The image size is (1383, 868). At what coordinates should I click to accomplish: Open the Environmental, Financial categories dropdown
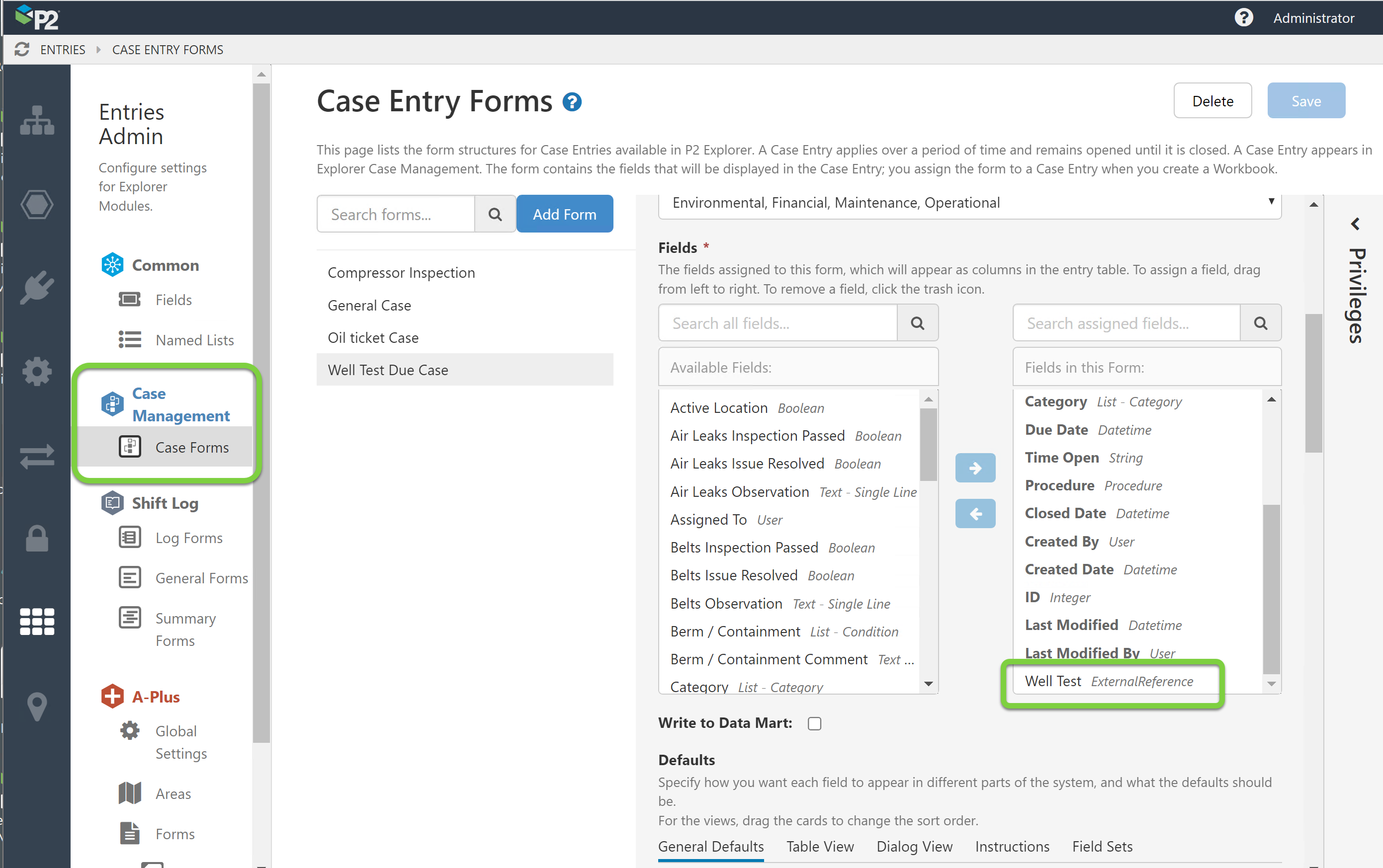pos(969,203)
